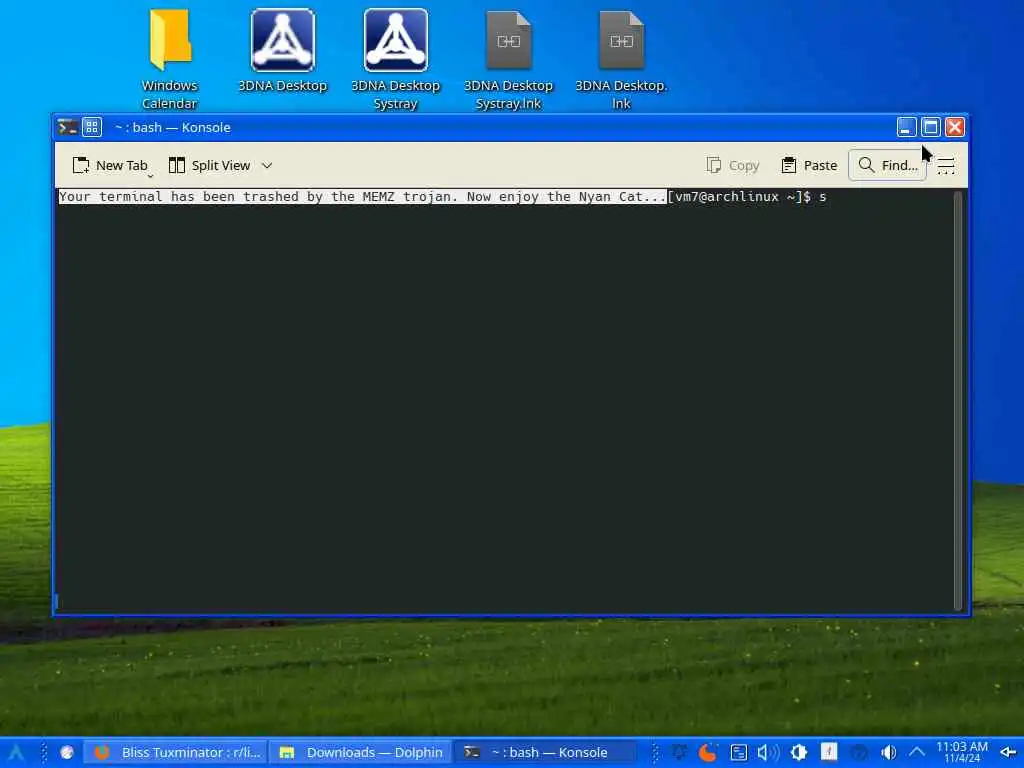Close the Konsole window

[x=955, y=127]
